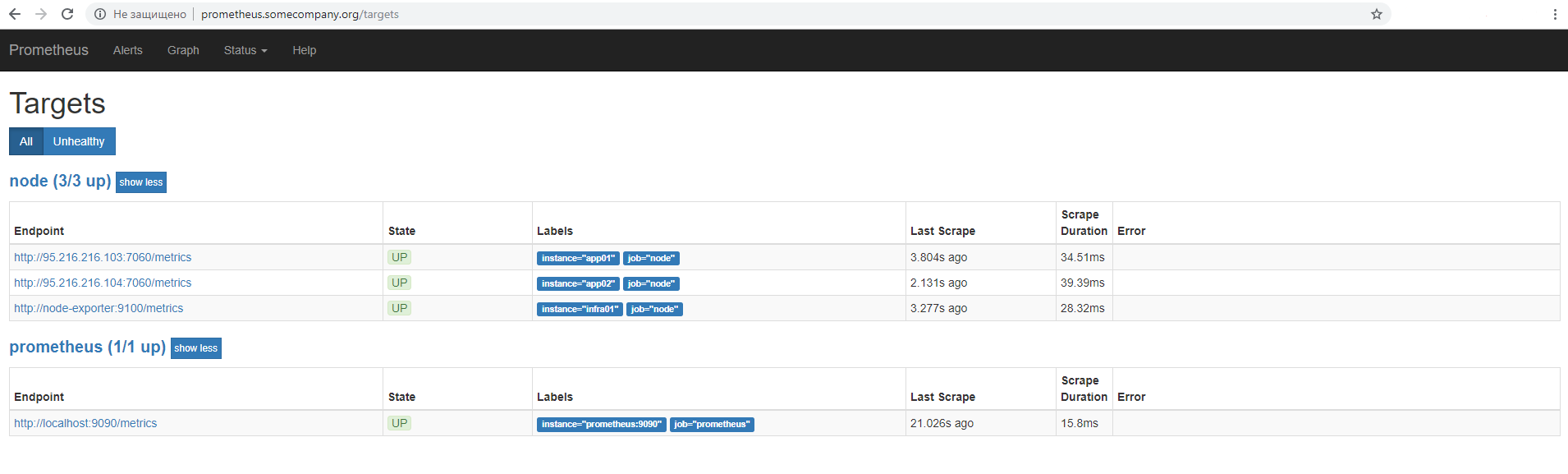Click Endpoint column header in node table
Screen dimensions: 1568x474
pos(39,231)
